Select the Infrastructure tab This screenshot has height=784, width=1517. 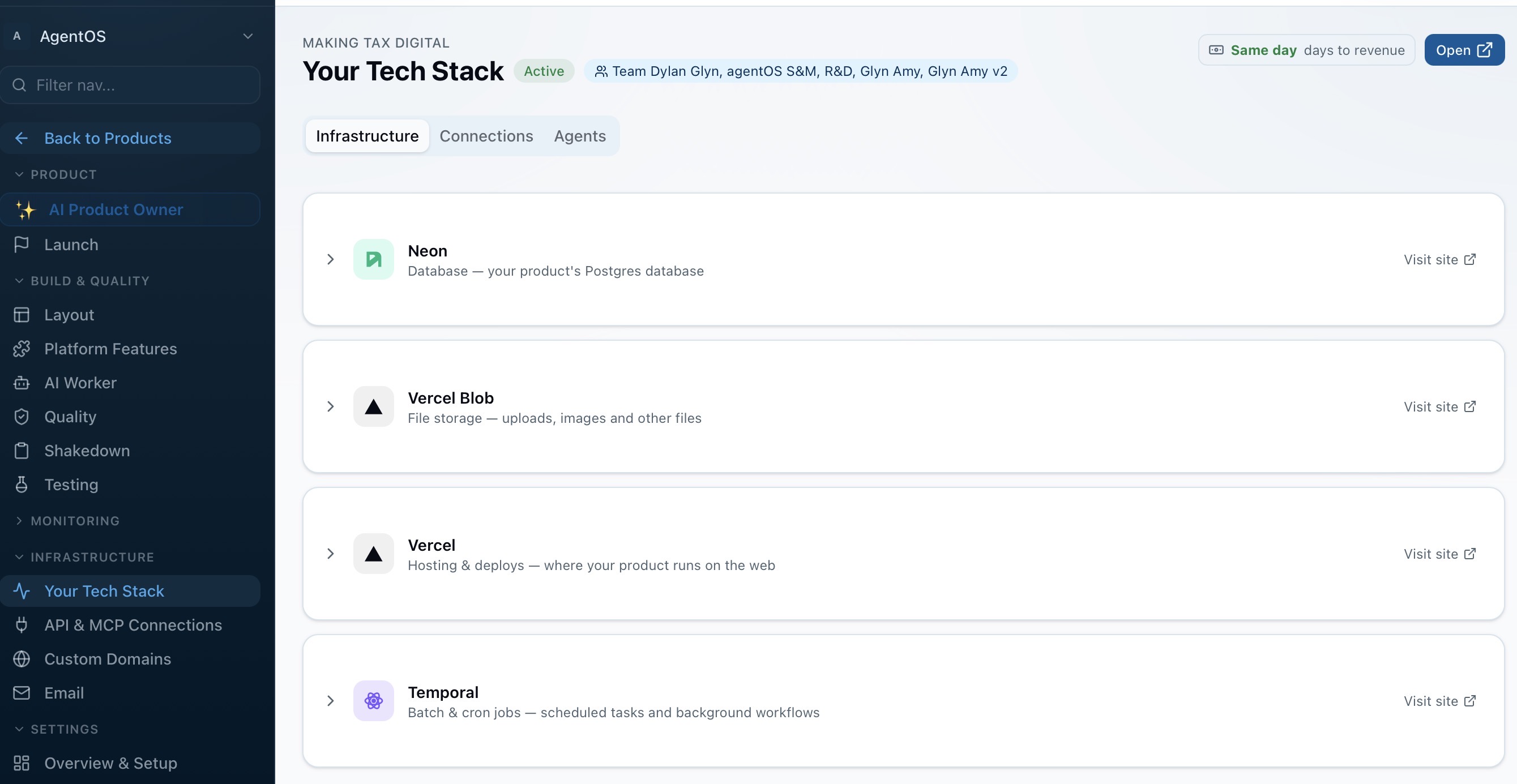click(x=367, y=136)
